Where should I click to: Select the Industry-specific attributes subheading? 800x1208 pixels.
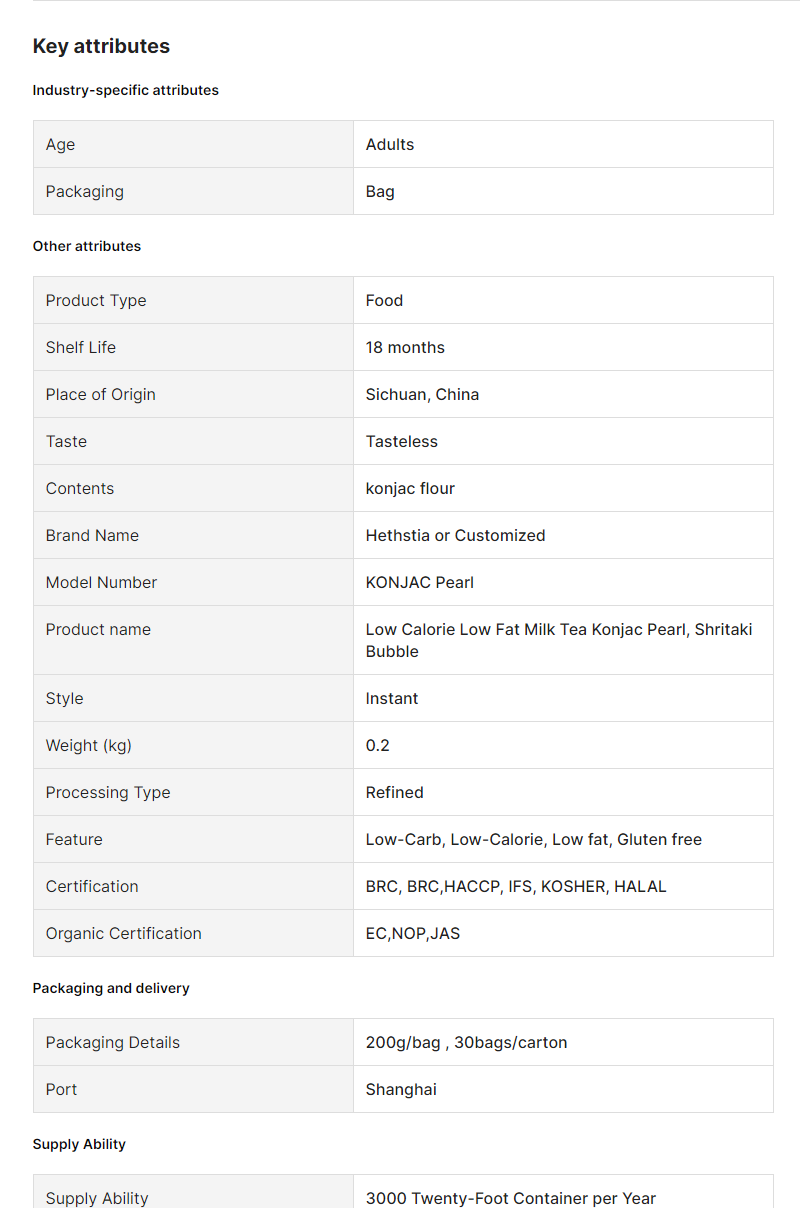(x=125, y=90)
